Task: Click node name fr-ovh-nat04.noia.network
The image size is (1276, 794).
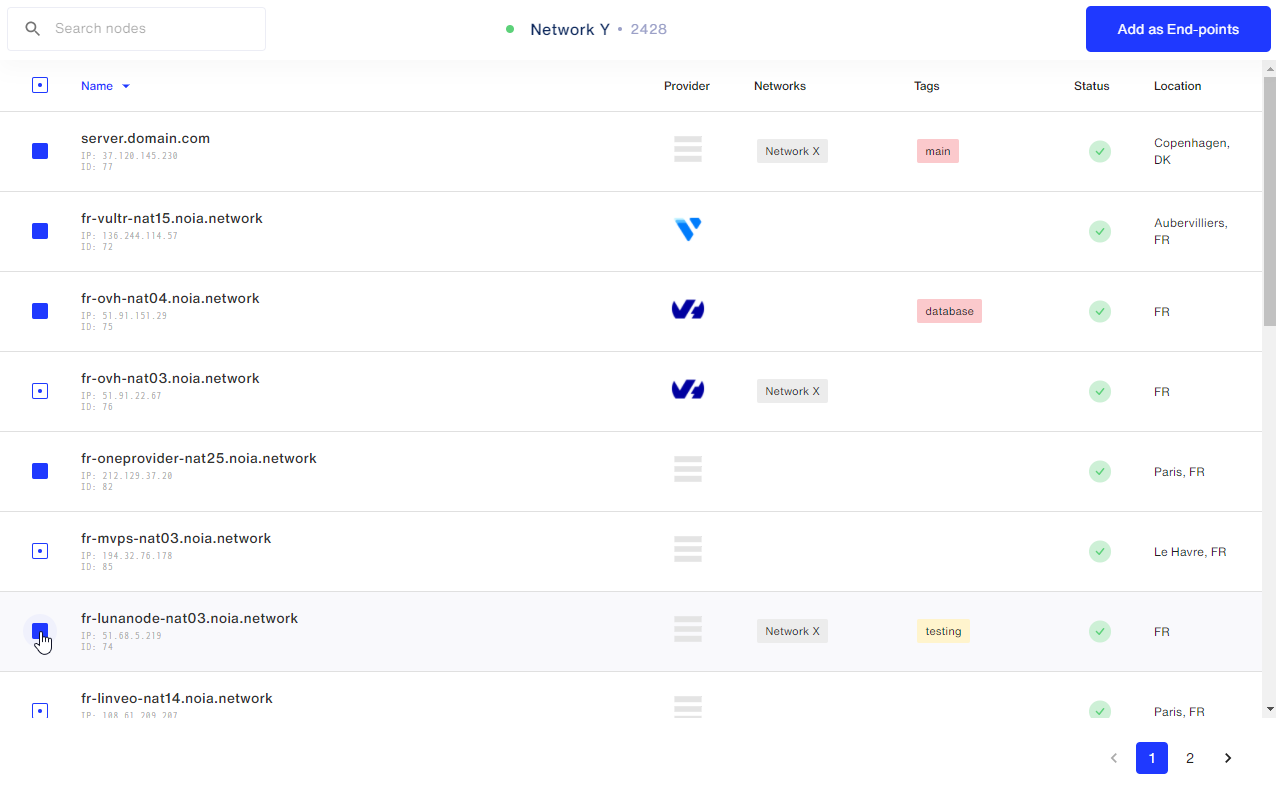Action: coord(170,298)
